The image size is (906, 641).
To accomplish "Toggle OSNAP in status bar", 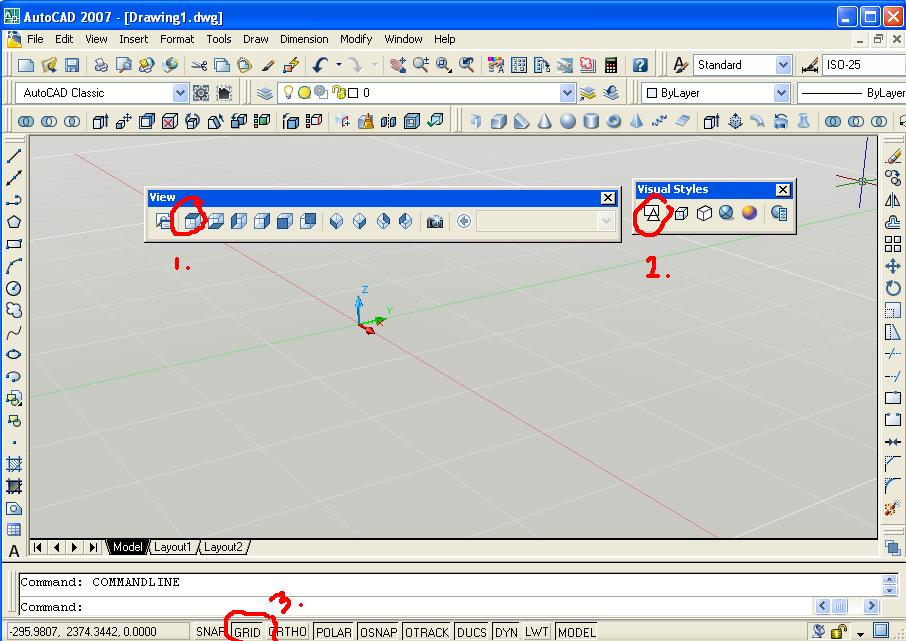I will click(x=378, y=632).
